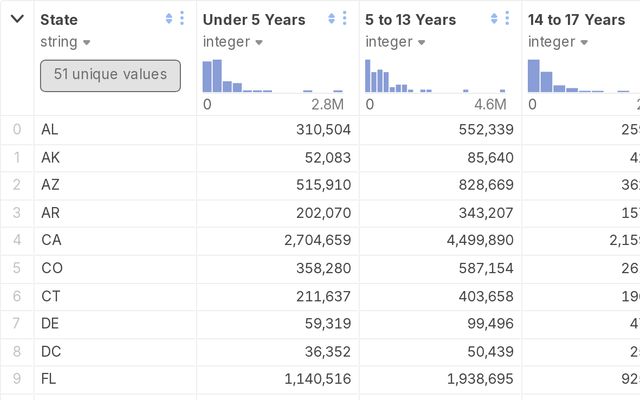Sort the 5 to 13 Years column
The image size is (640, 400).
point(494,19)
